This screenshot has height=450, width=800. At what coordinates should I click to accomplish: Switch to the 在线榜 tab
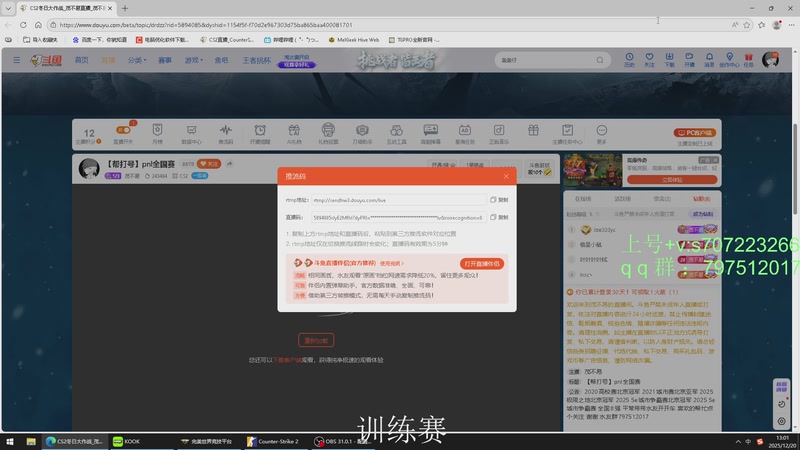(x=583, y=199)
